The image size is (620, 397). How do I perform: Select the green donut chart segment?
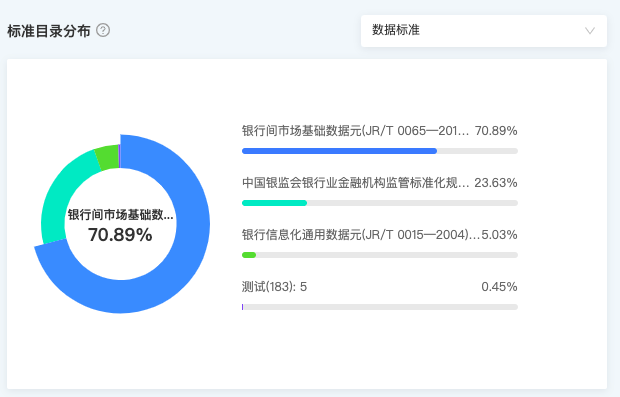click(107, 157)
